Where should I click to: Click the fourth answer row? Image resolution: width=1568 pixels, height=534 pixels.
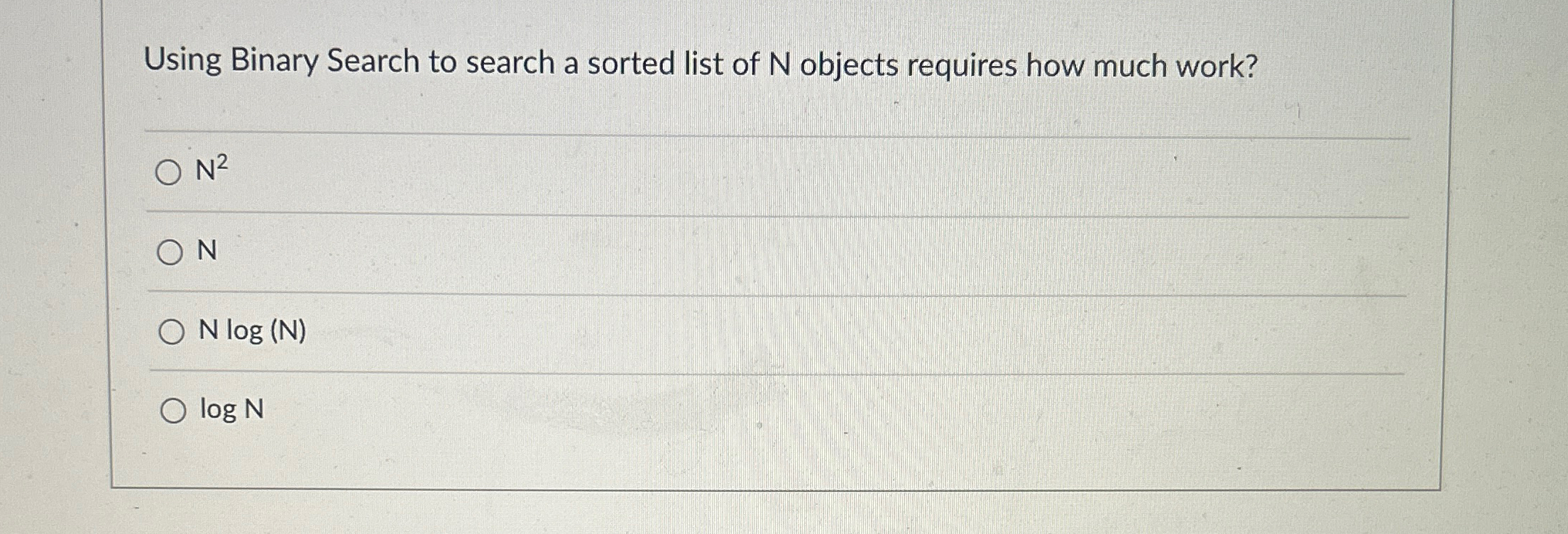point(710,410)
